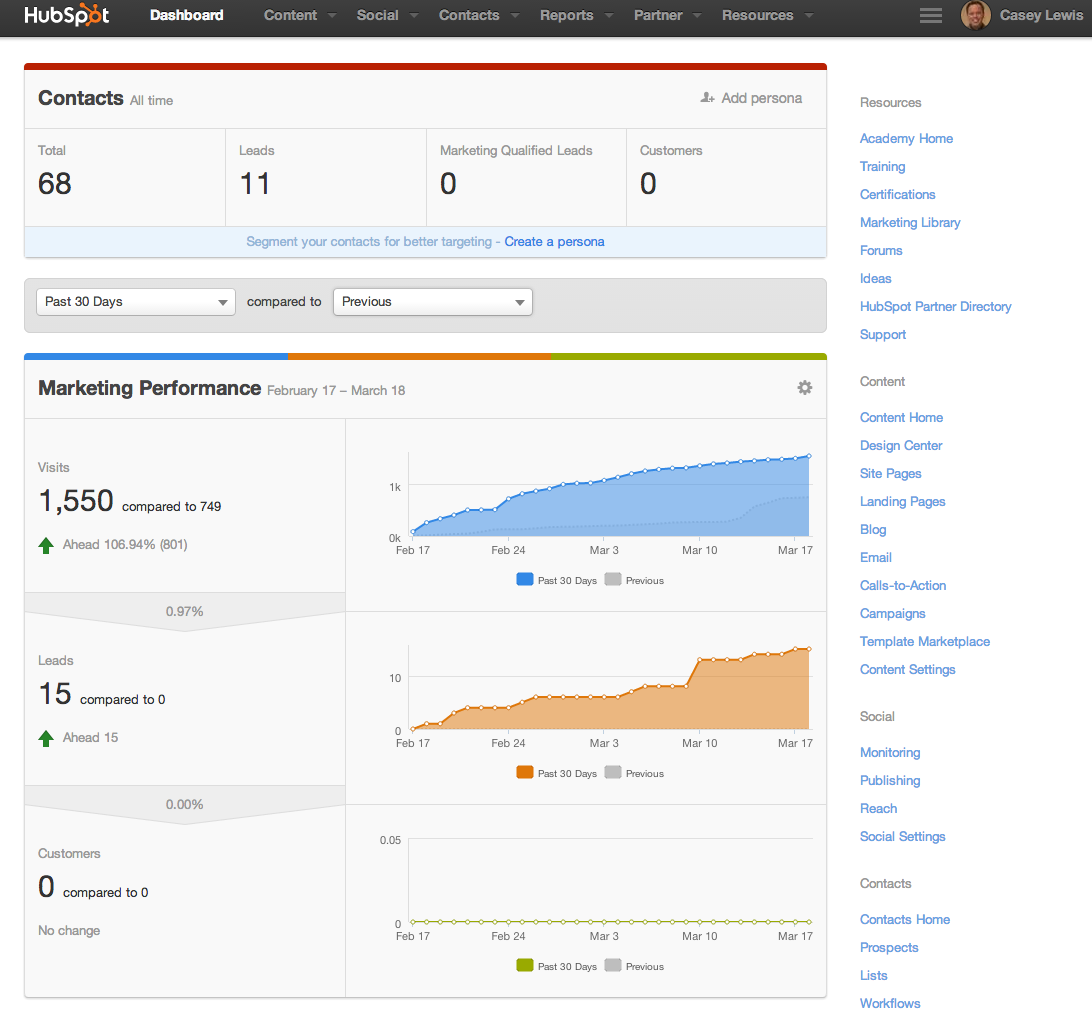Expand the Resources nav menu
Viewport: 1092px width, 1016px height.
pyautogui.click(x=767, y=15)
